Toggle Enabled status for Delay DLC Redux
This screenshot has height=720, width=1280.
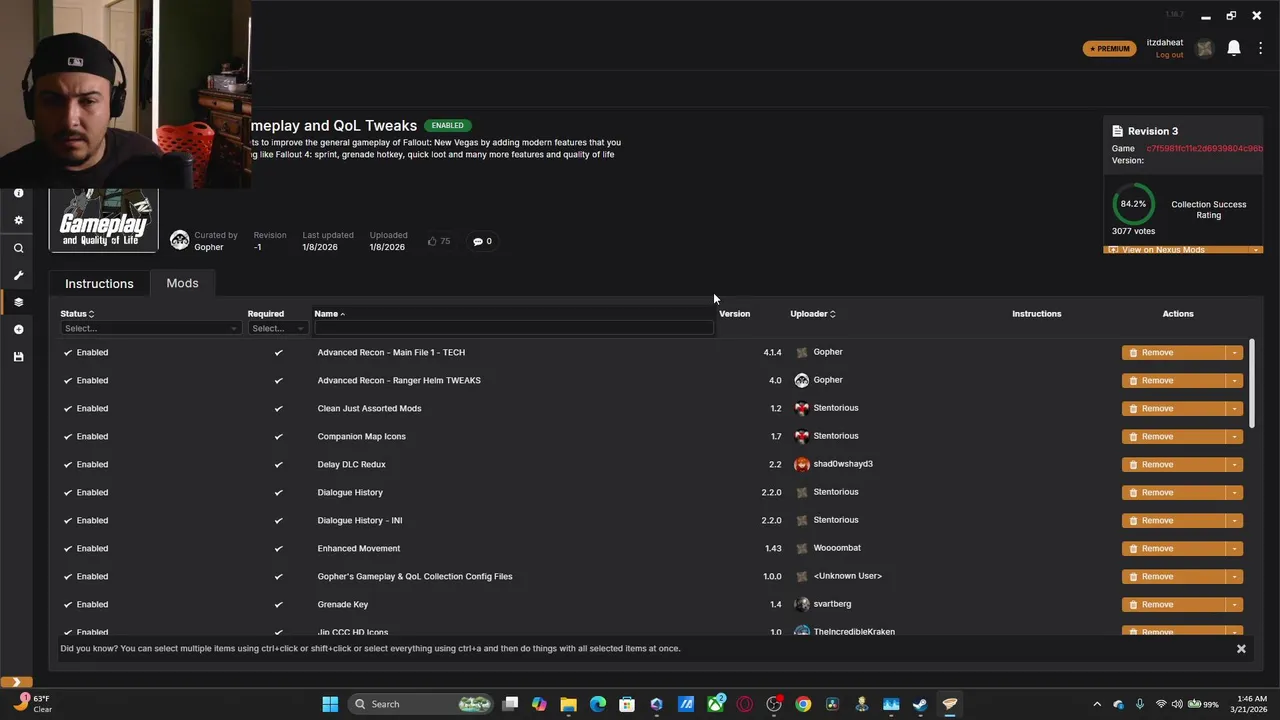pos(86,464)
